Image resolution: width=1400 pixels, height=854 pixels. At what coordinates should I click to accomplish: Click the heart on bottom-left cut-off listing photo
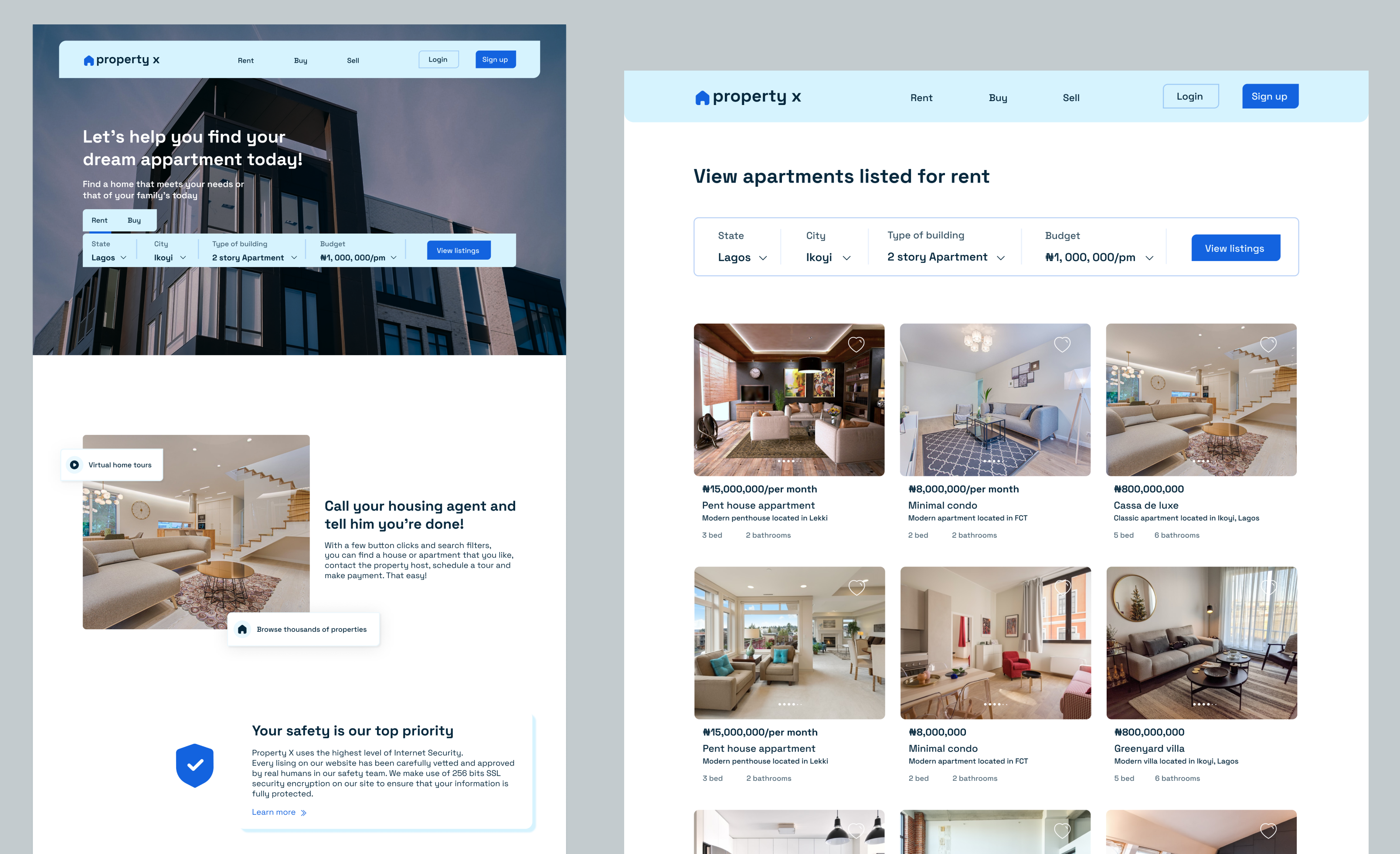856,831
